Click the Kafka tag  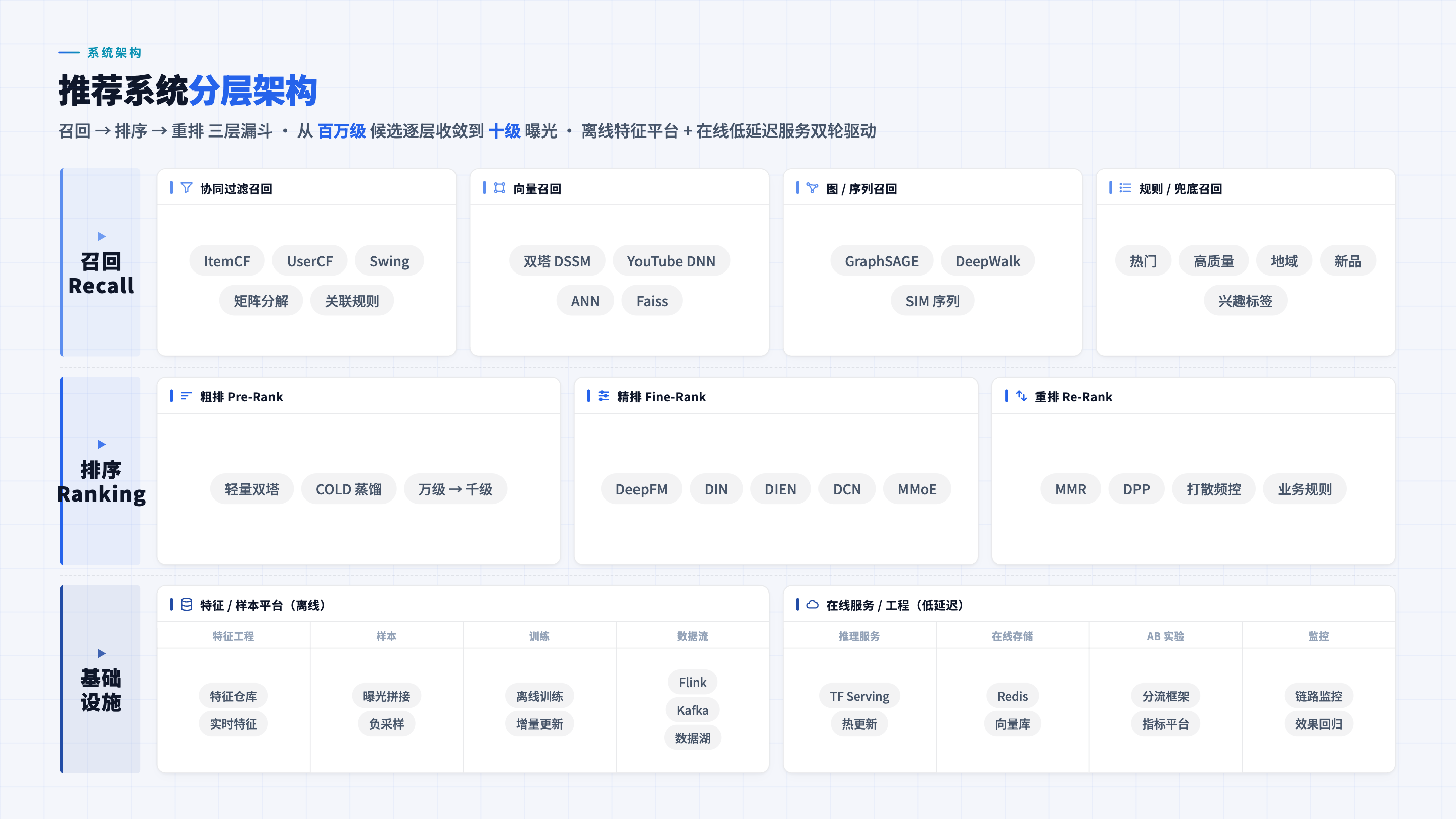693,710
